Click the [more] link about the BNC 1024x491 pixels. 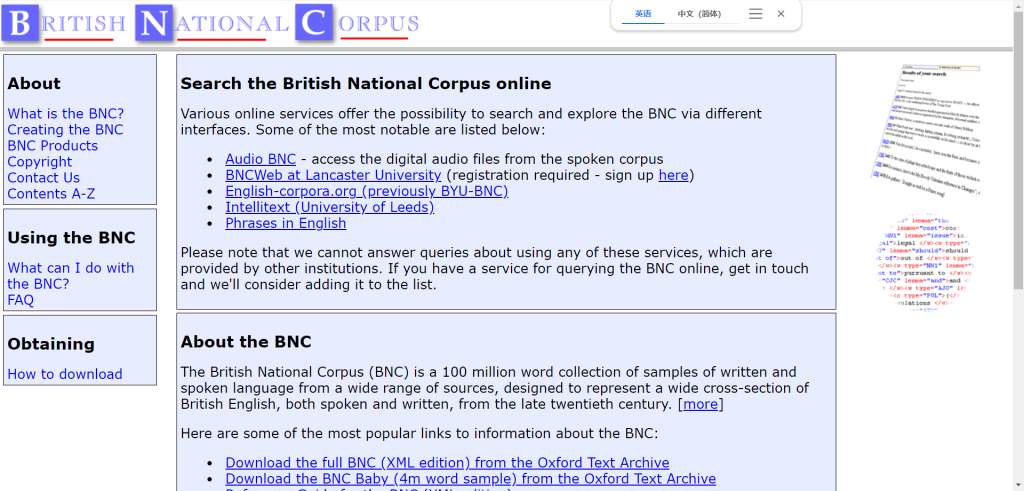coord(700,404)
